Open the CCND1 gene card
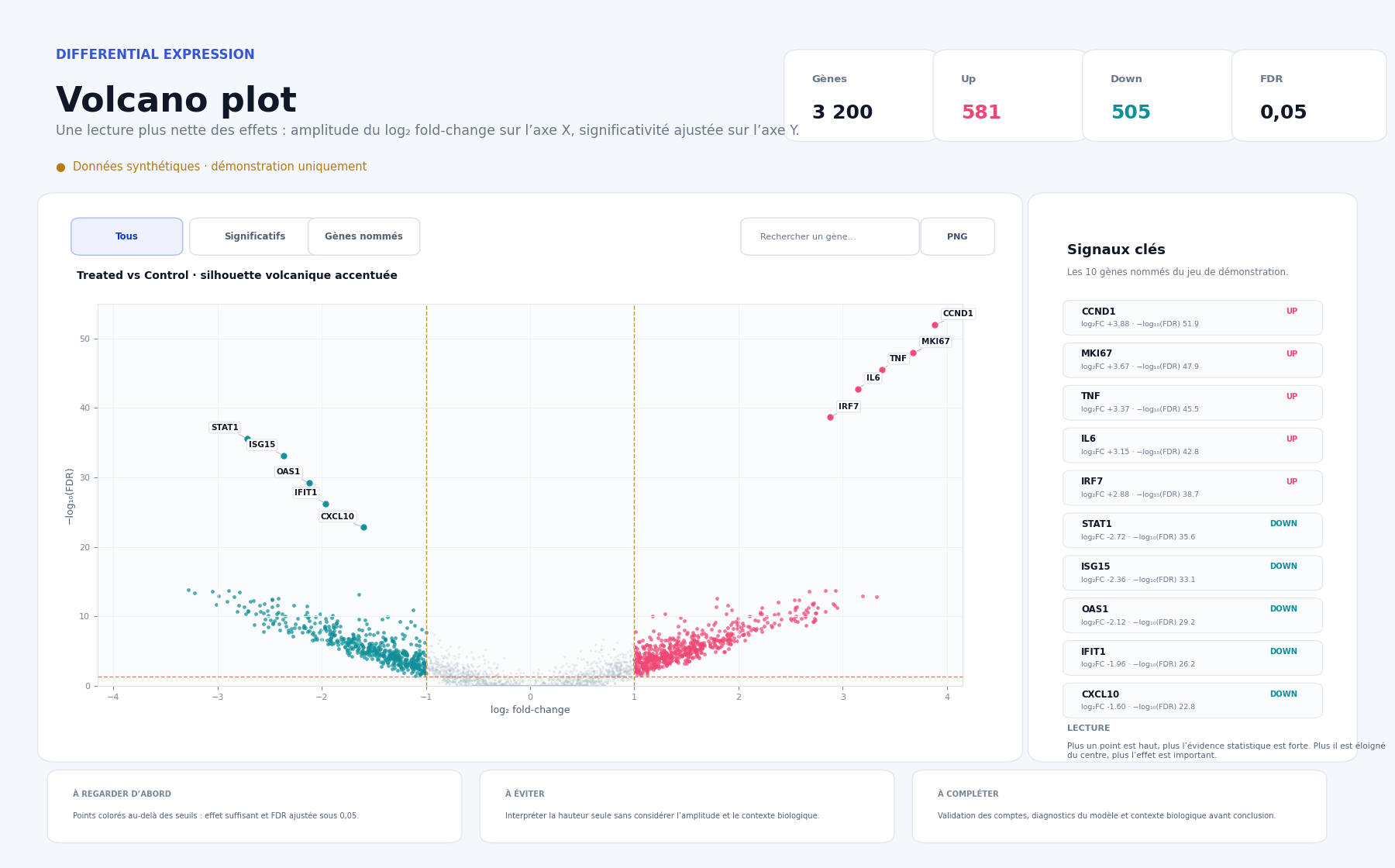Screen dimensions: 1395x868 1192,318
